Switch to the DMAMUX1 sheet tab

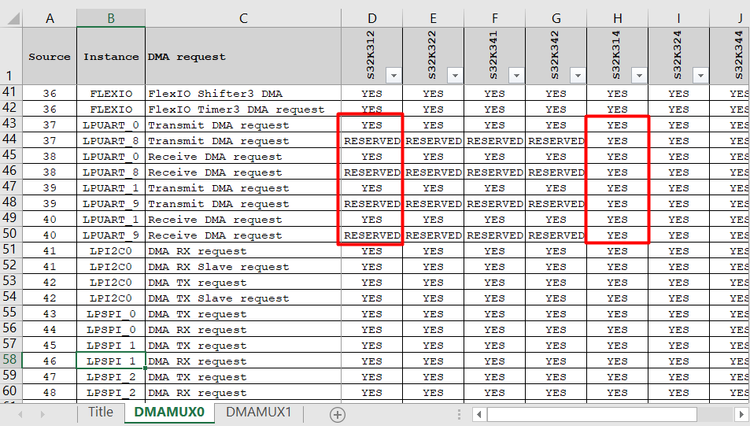pyautogui.click(x=258, y=412)
